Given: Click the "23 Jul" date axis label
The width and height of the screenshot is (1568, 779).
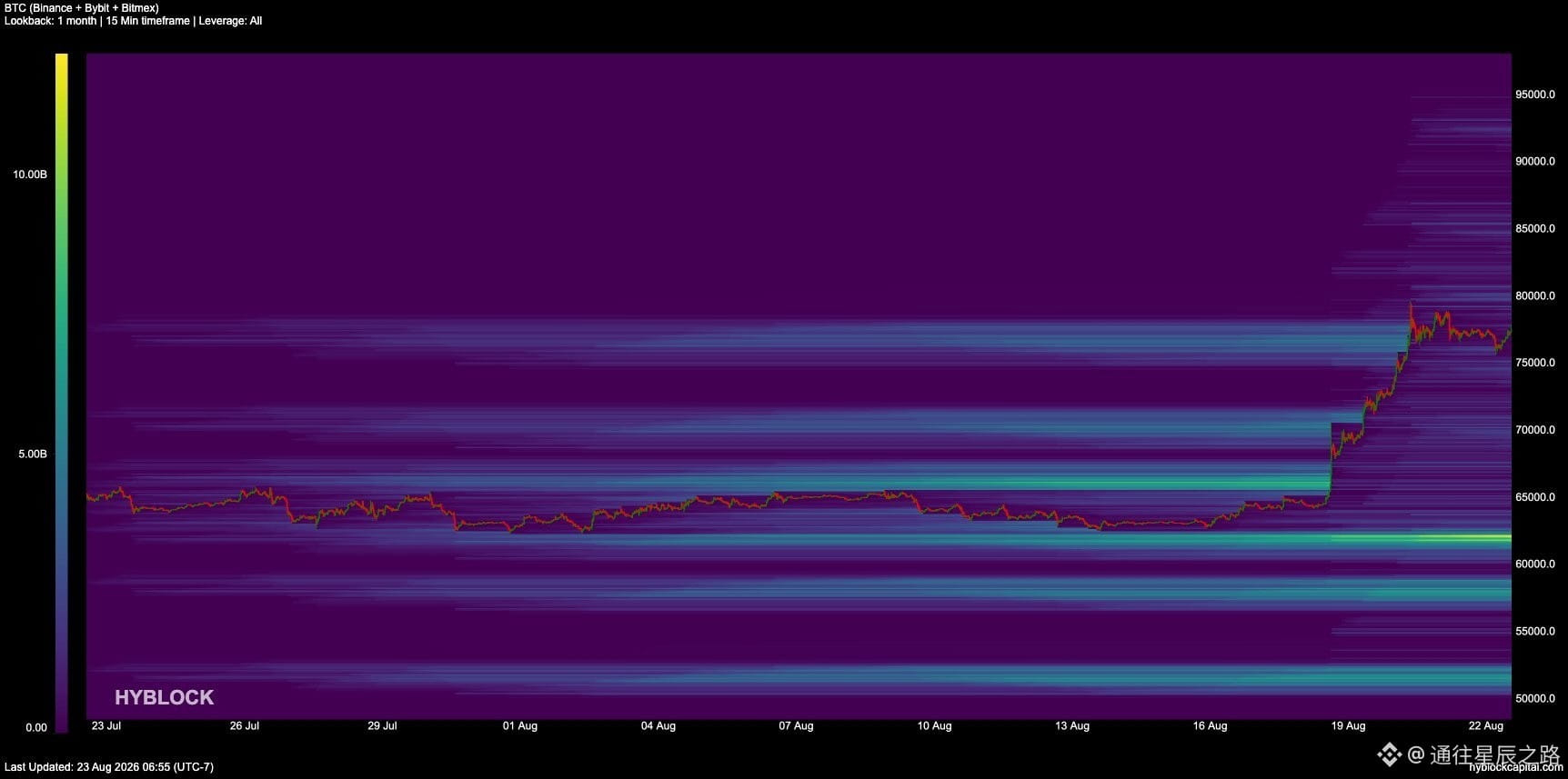Looking at the screenshot, I should [x=106, y=726].
